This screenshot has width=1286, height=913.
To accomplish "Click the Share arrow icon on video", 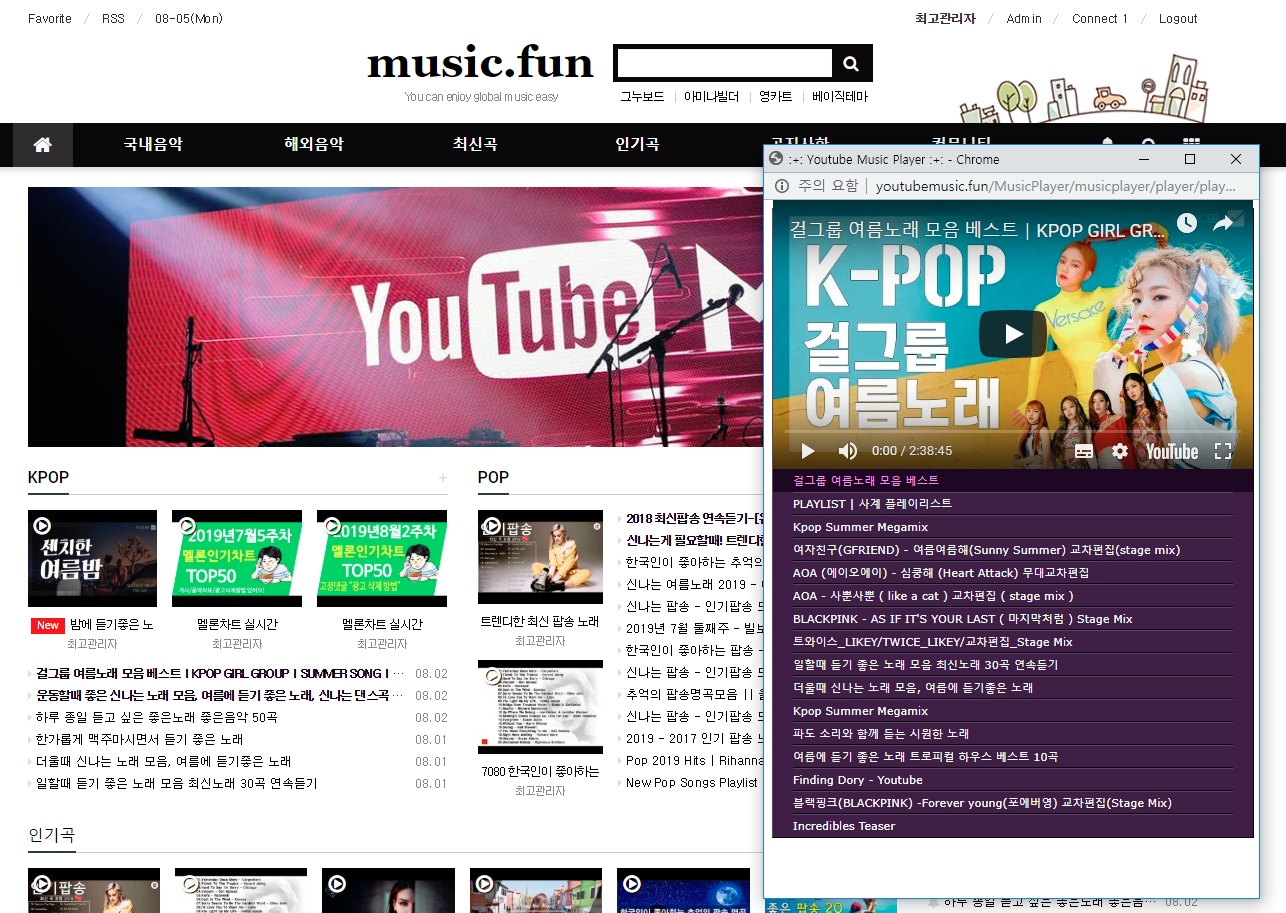I will point(1223,224).
